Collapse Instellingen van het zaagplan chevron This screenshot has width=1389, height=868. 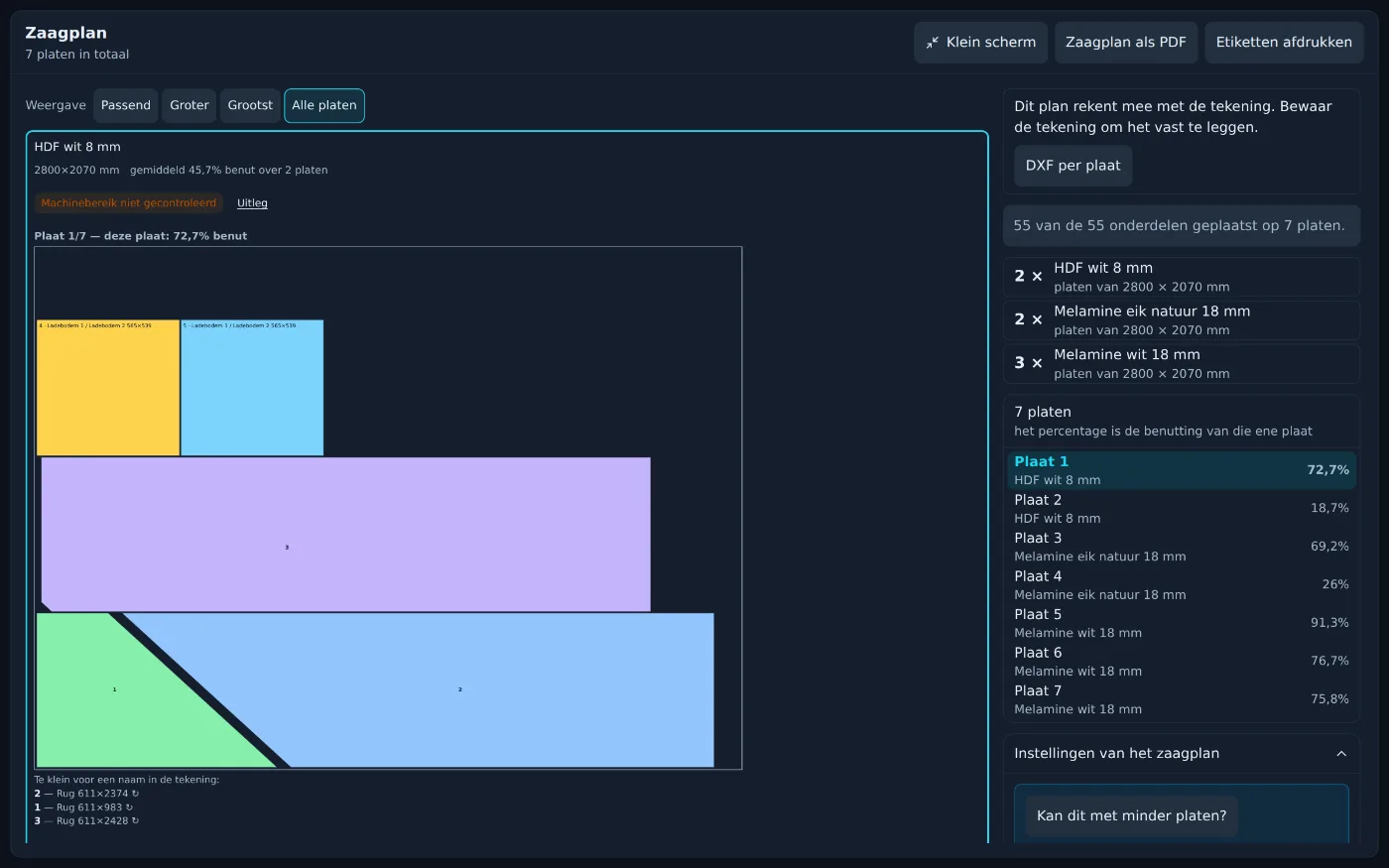click(x=1341, y=754)
